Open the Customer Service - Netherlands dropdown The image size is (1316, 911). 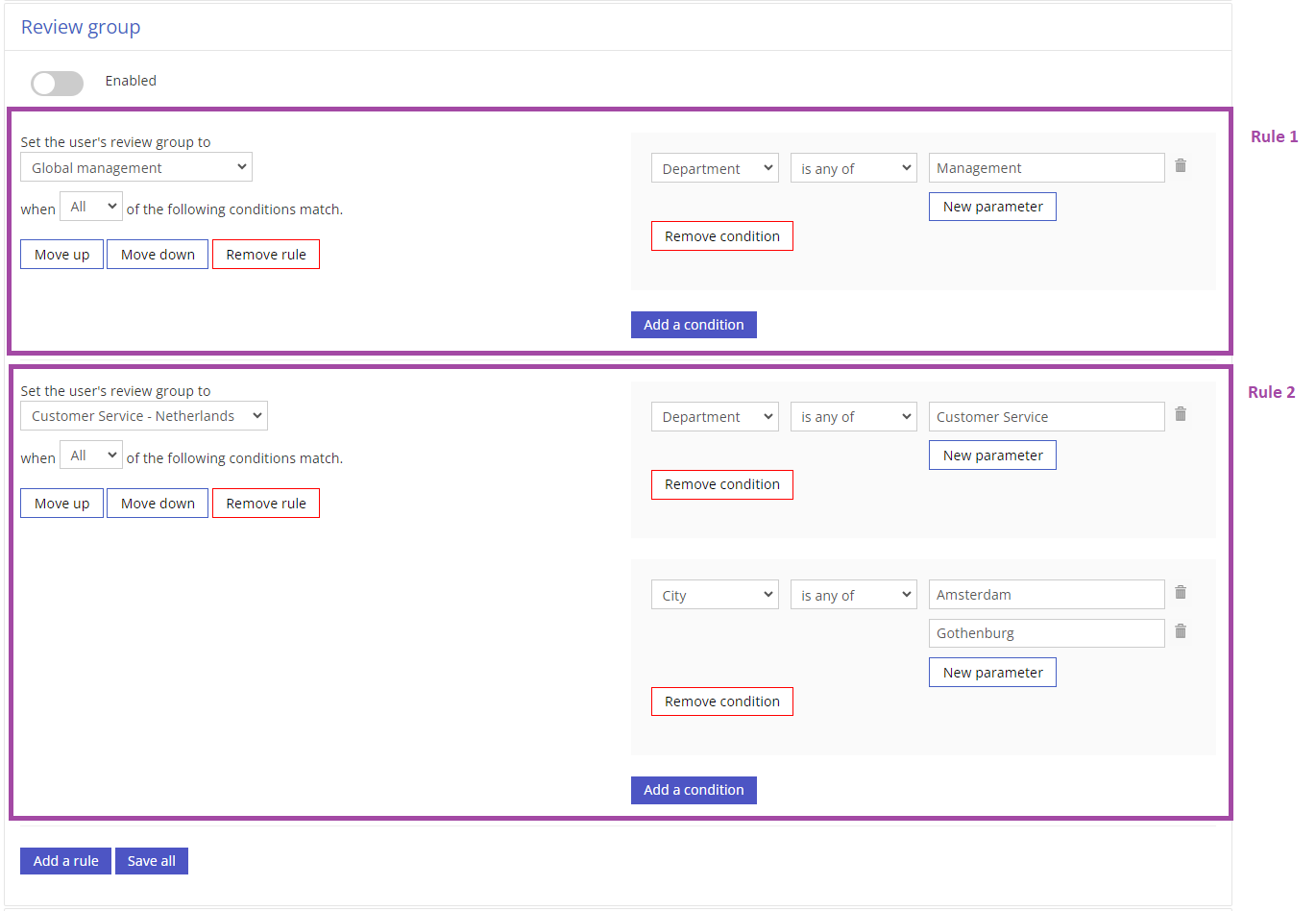coord(144,416)
